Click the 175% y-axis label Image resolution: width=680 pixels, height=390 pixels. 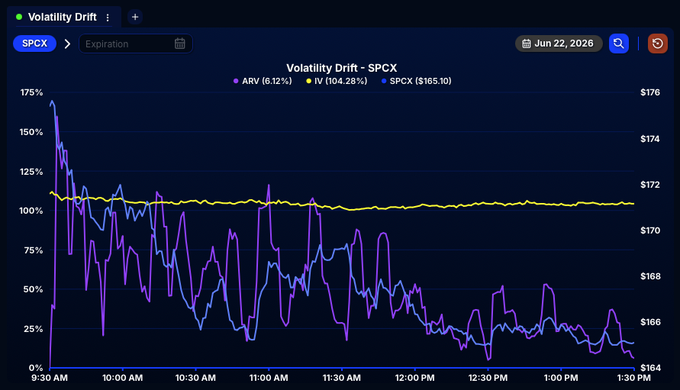pyautogui.click(x=31, y=92)
